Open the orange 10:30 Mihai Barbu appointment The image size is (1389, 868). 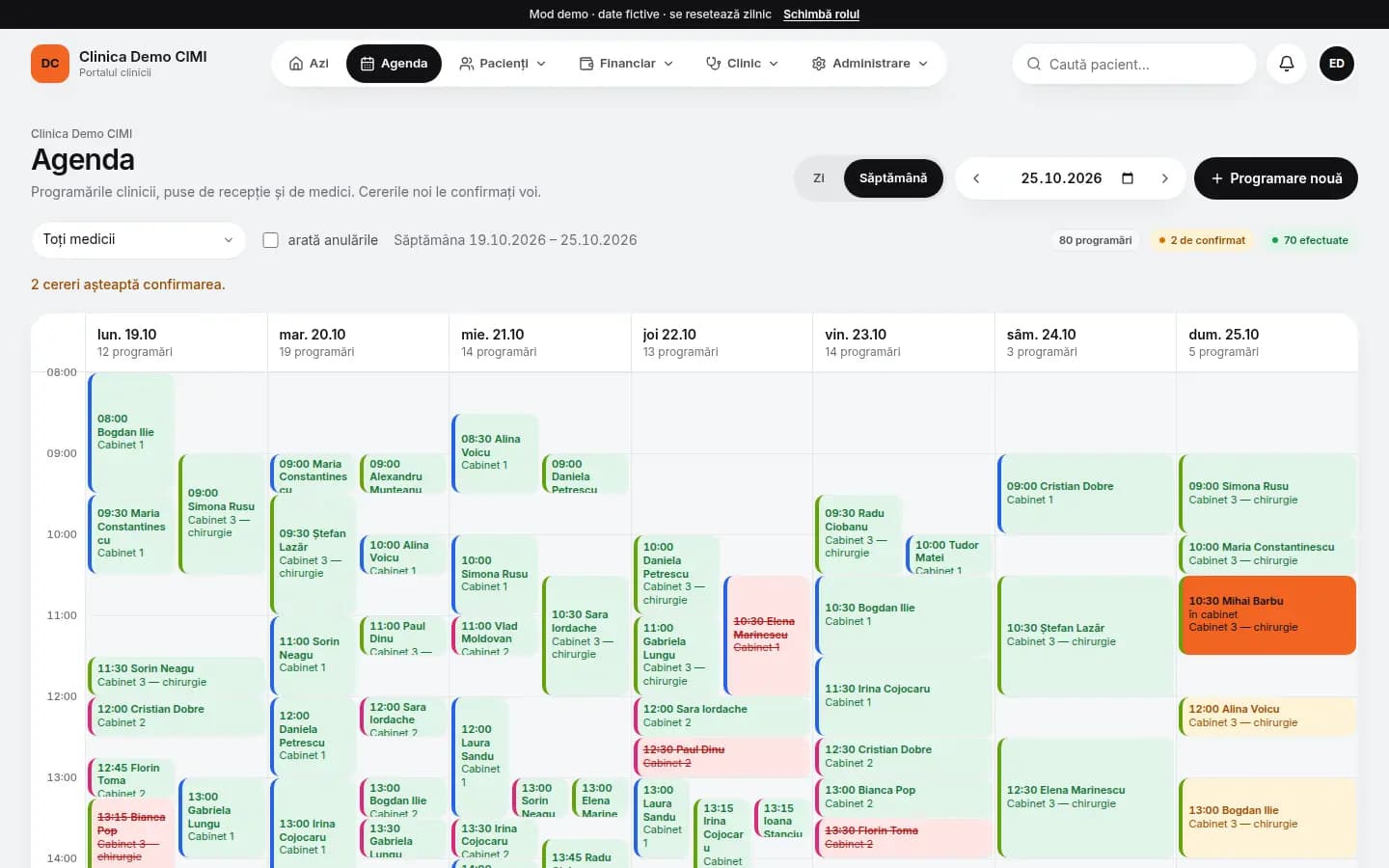(1267, 614)
